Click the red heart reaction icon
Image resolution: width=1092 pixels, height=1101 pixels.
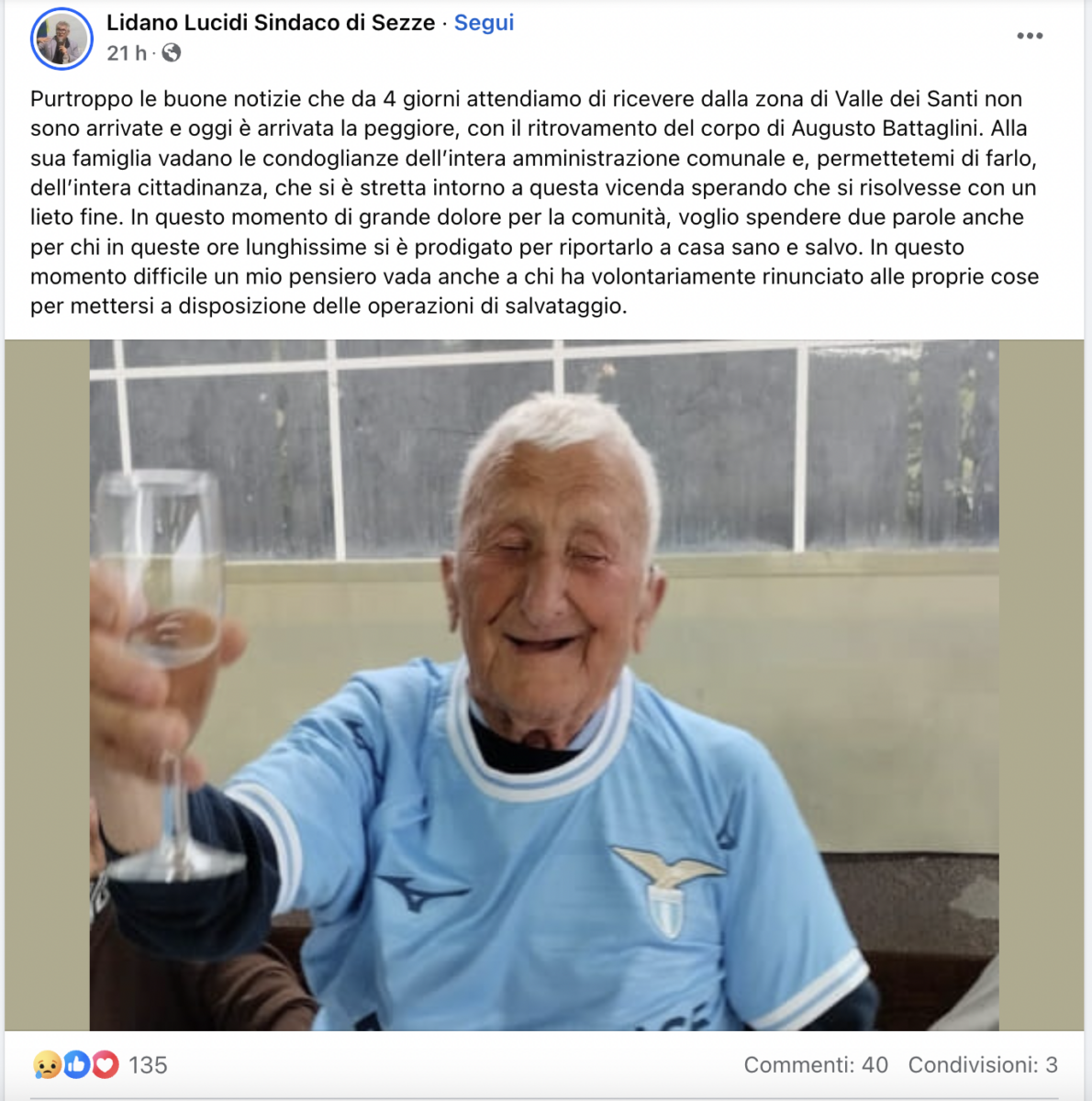pyautogui.click(x=106, y=1064)
